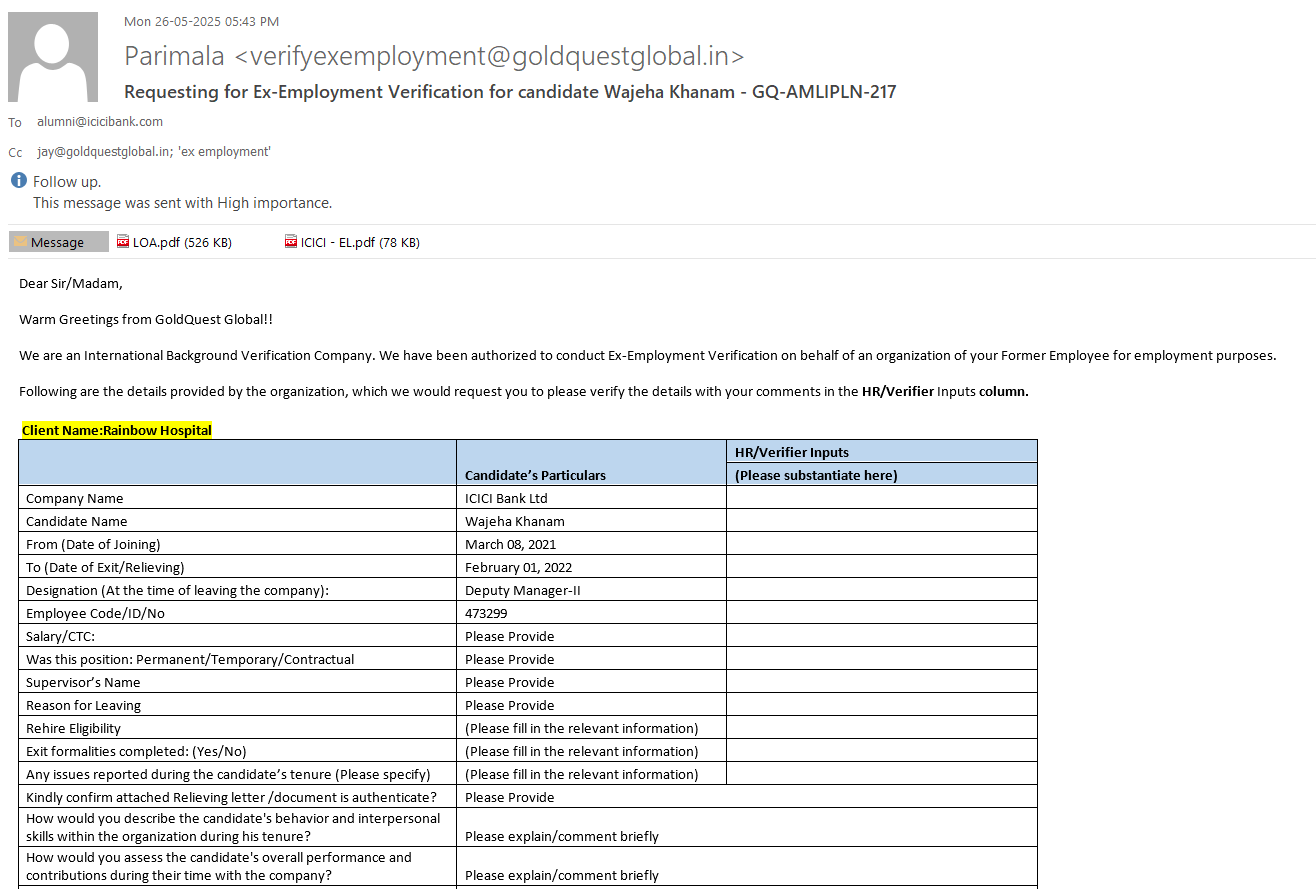Click the Follow up notice

coord(67,182)
